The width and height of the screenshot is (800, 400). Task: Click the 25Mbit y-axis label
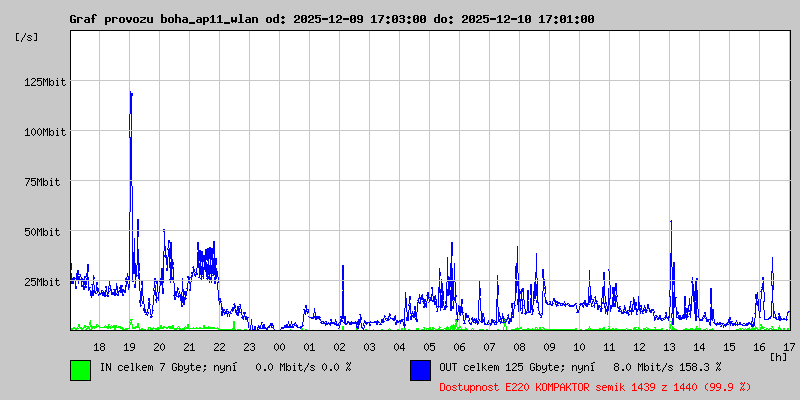coord(47,282)
